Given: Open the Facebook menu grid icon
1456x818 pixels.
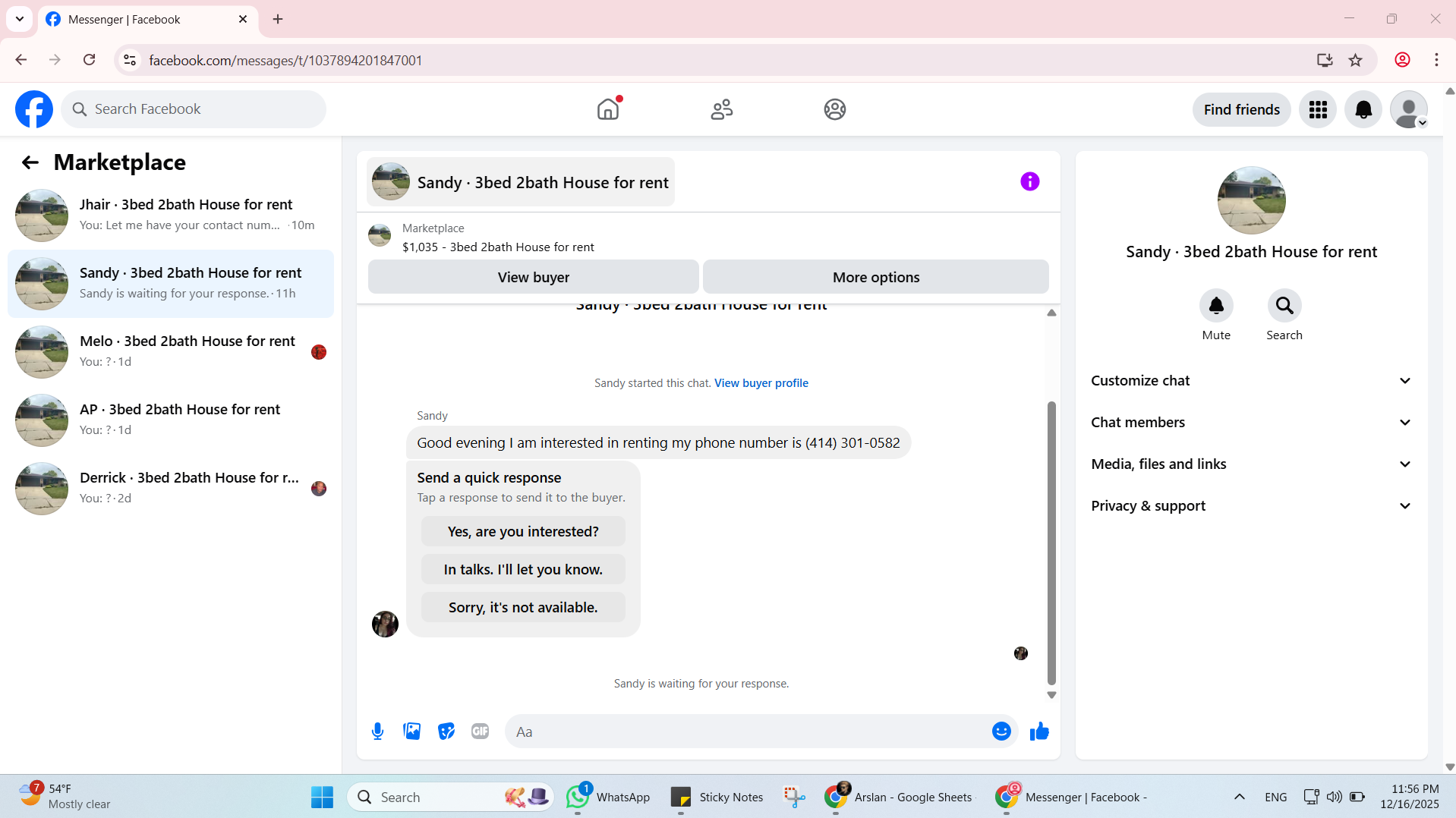Looking at the screenshot, I should click(x=1318, y=110).
